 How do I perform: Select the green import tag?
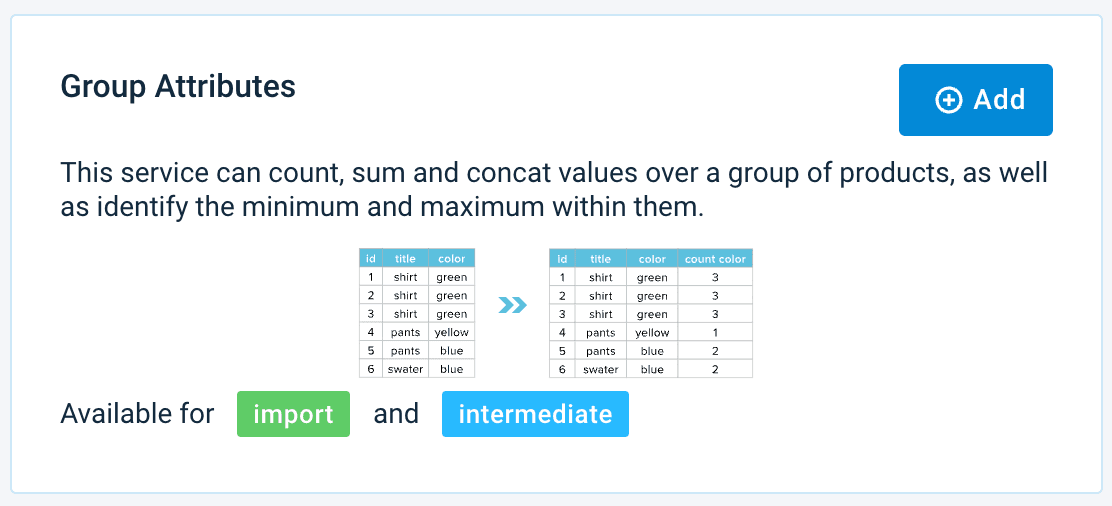(x=293, y=414)
